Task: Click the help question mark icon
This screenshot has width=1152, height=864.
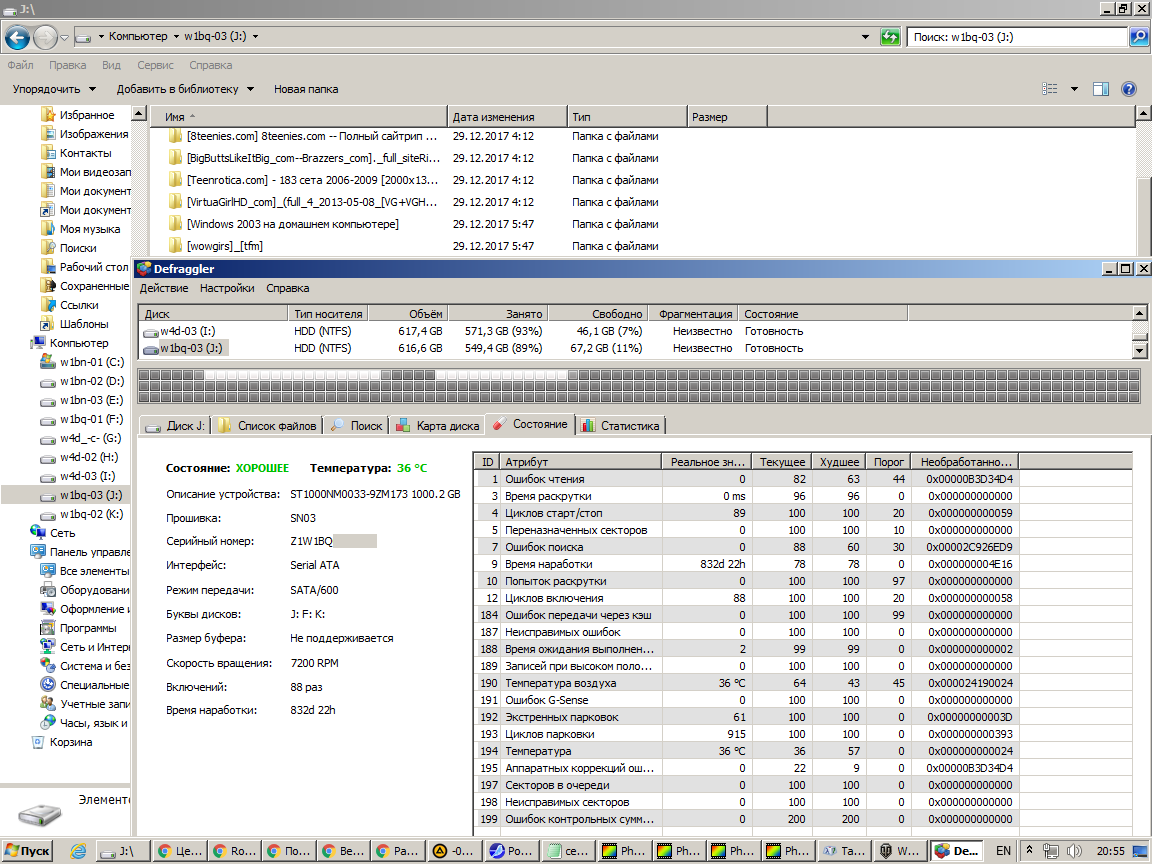Action: [x=1129, y=89]
